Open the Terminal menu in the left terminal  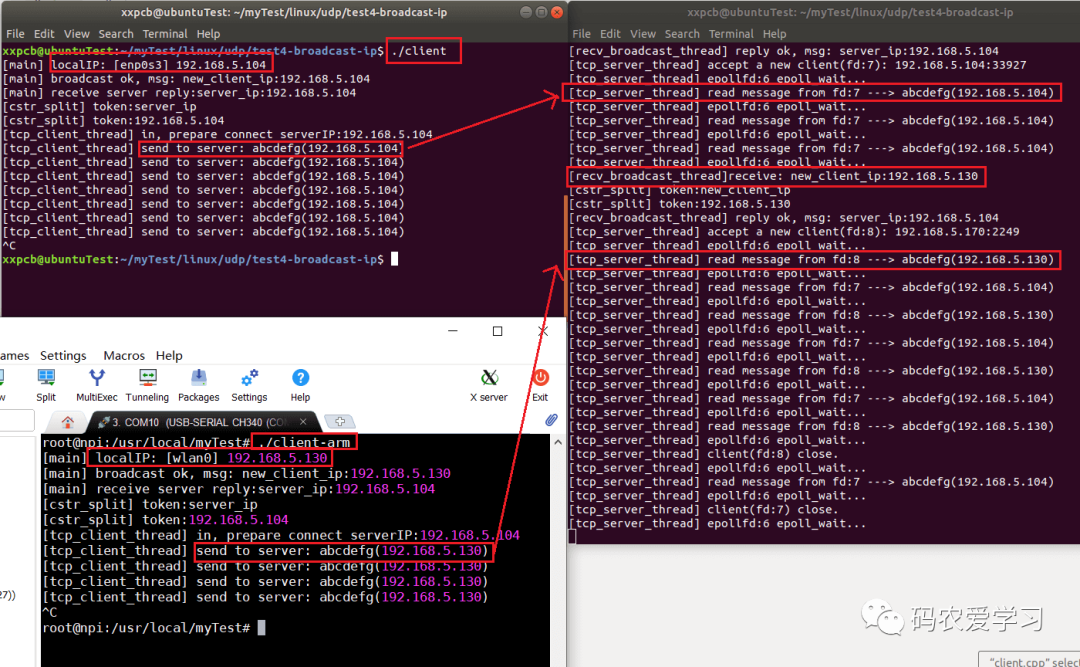click(165, 33)
